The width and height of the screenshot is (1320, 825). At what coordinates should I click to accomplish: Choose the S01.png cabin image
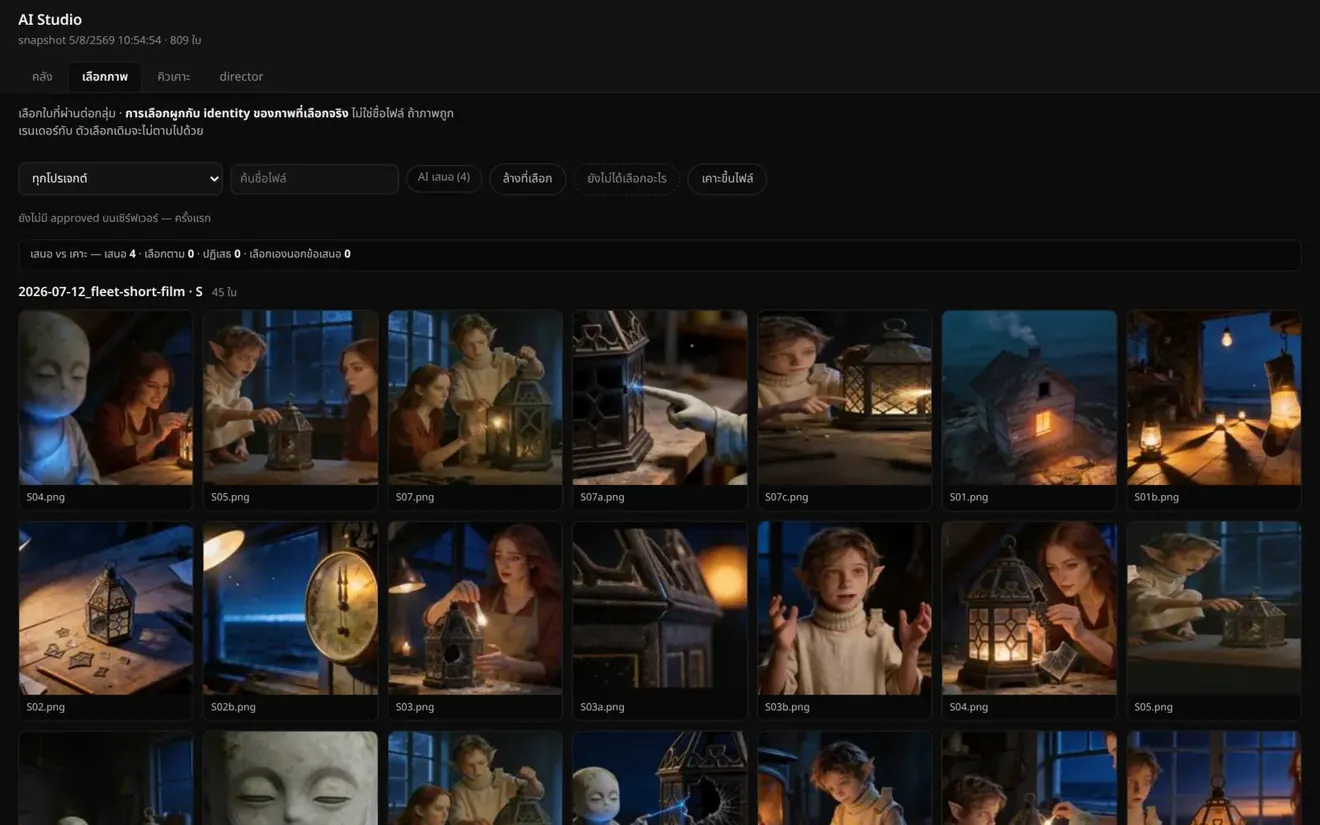[x=1029, y=410]
